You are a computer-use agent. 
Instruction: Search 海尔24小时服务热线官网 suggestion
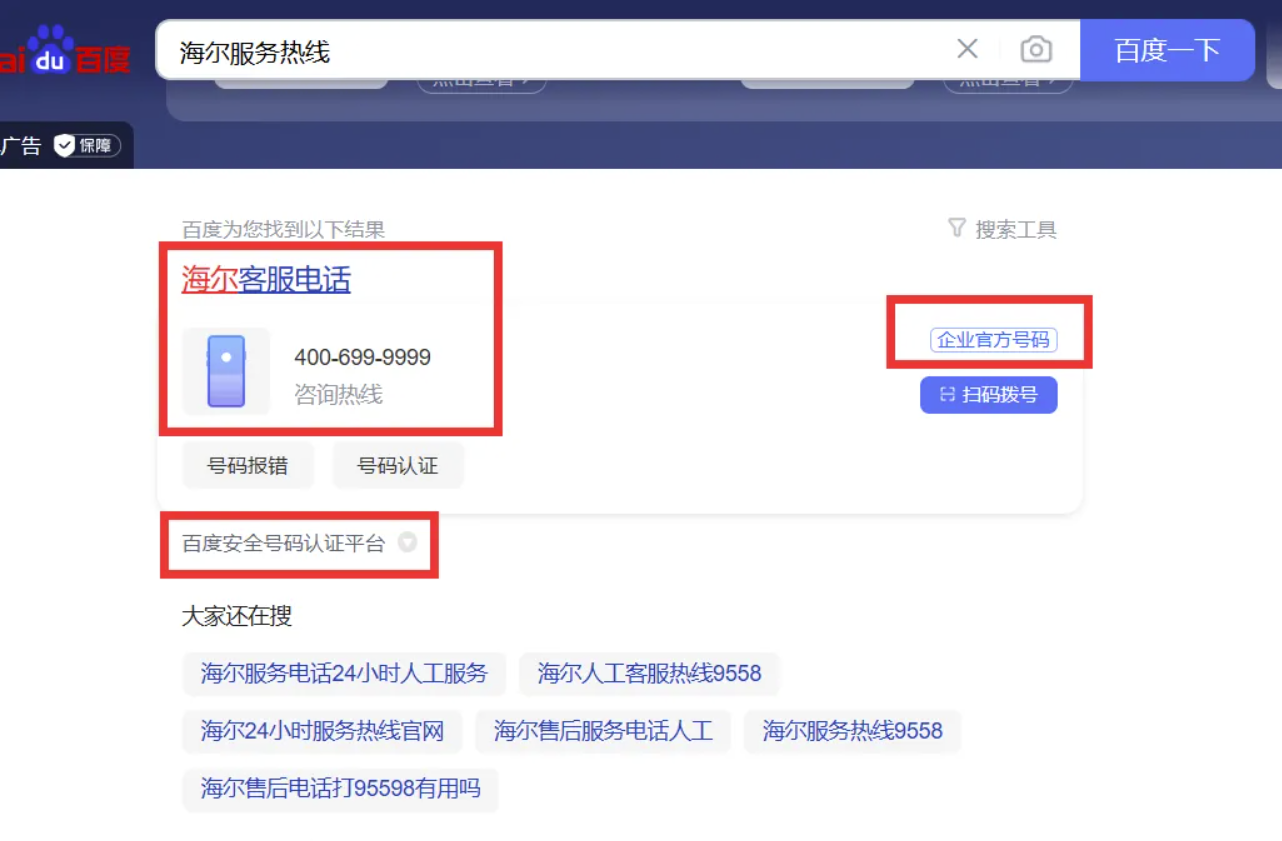coord(322,731)
